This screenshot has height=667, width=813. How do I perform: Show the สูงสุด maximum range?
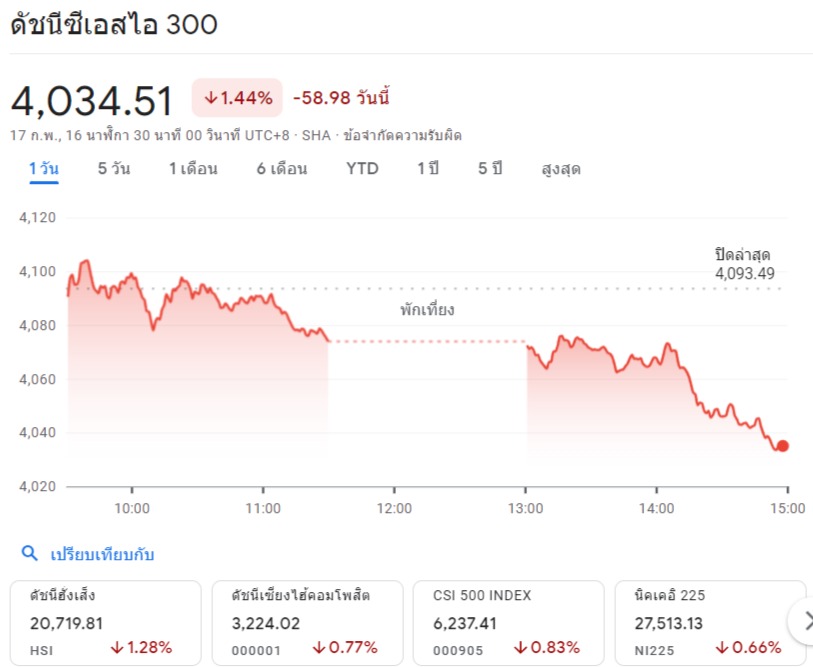[x=561, y=169]
